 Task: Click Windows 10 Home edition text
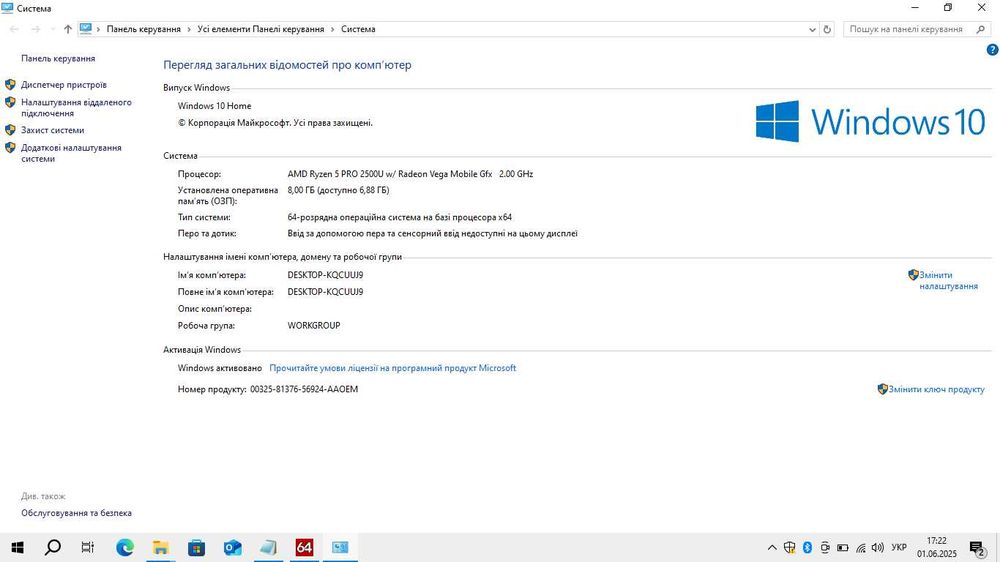(214, 106)
